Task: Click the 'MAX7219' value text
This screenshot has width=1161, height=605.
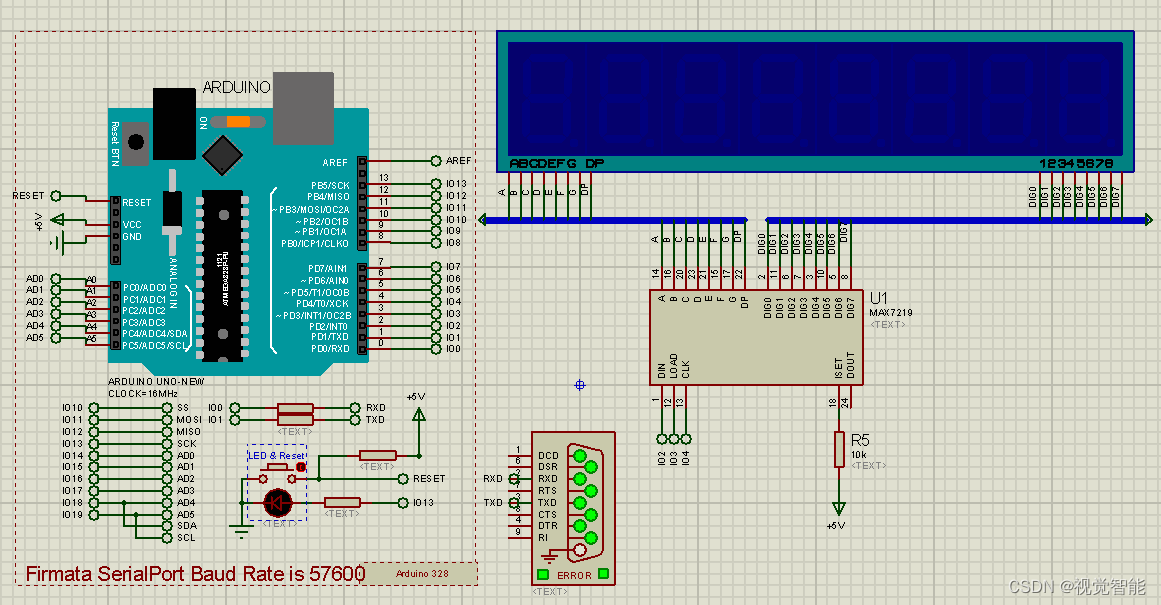Action: 891,313
